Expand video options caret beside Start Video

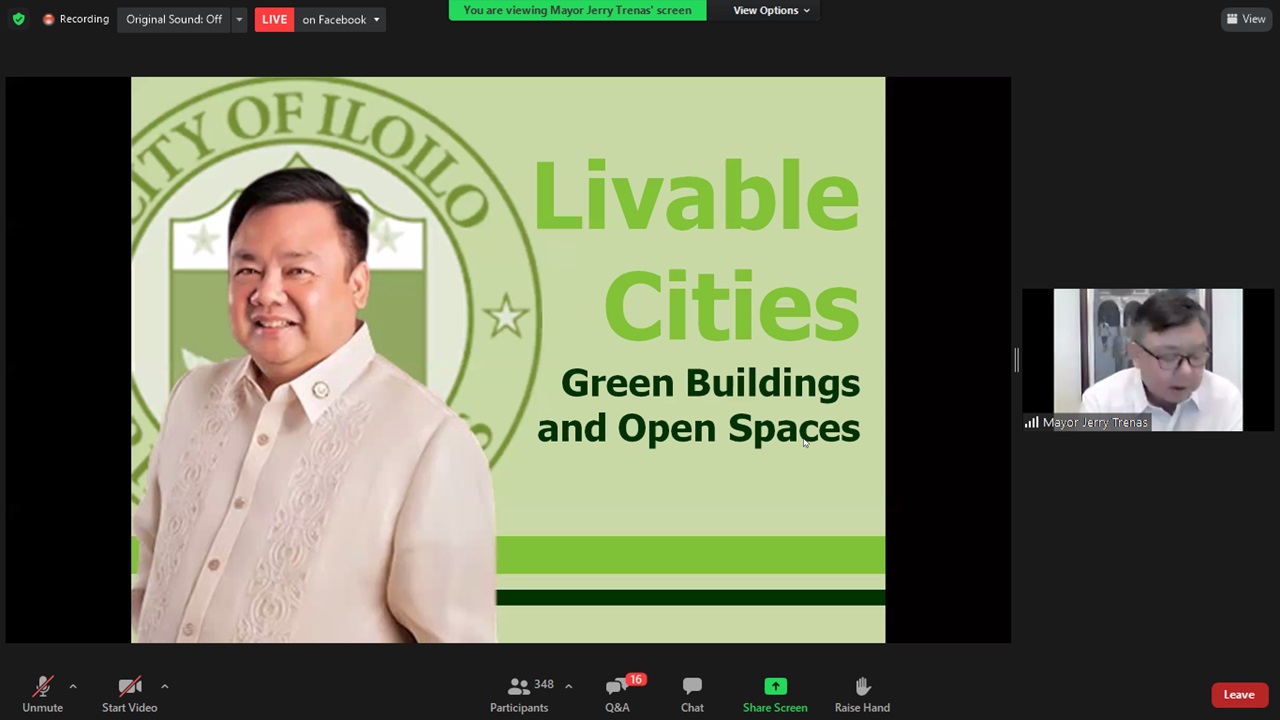pyautogui.click(x=164, y=686)
